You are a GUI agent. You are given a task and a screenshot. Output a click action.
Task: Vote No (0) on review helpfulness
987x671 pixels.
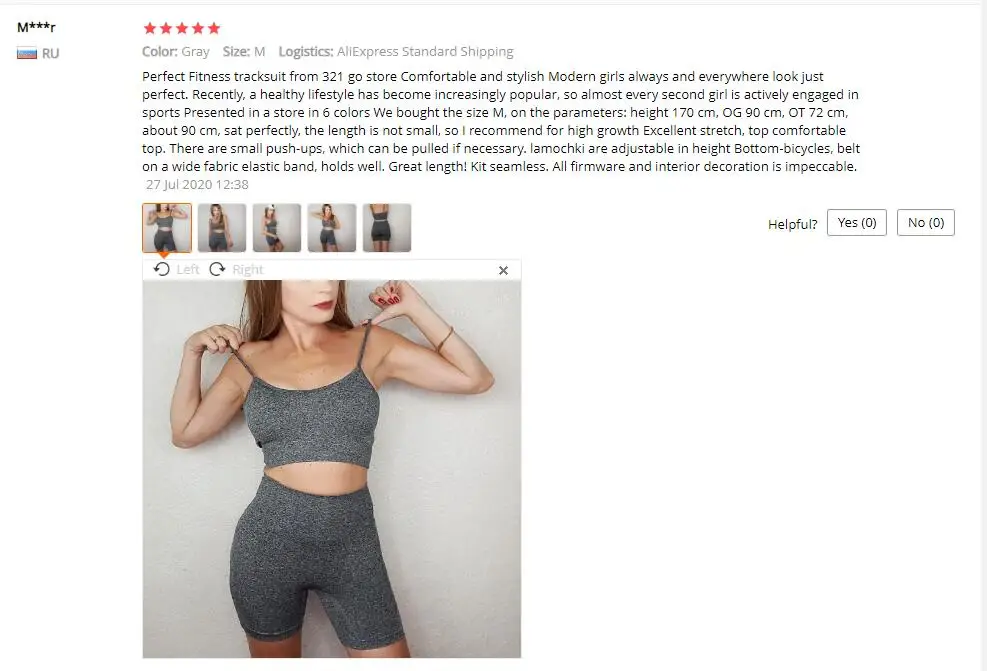point(925,223)
